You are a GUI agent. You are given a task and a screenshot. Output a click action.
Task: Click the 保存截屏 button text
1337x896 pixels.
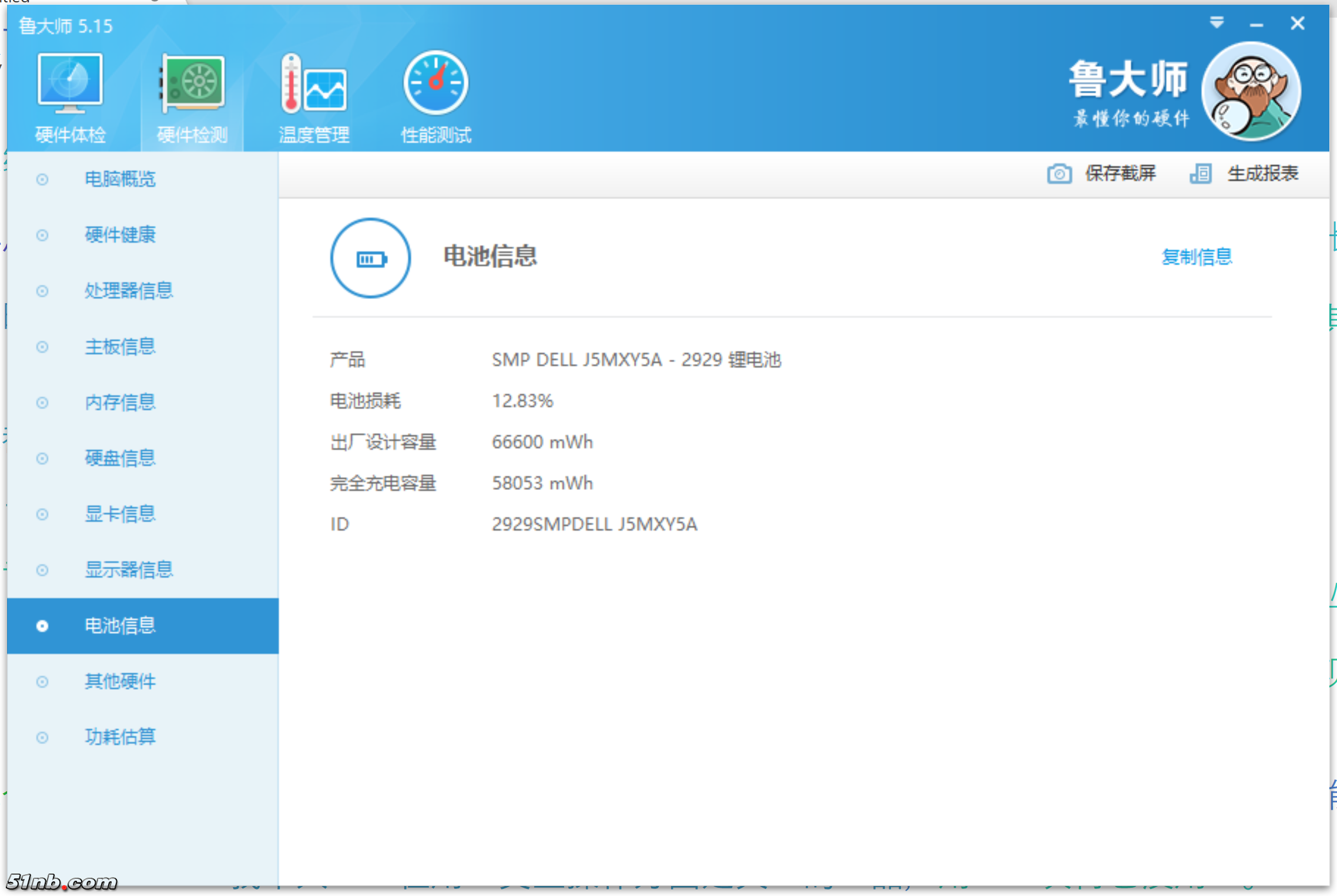(1120, 173)
